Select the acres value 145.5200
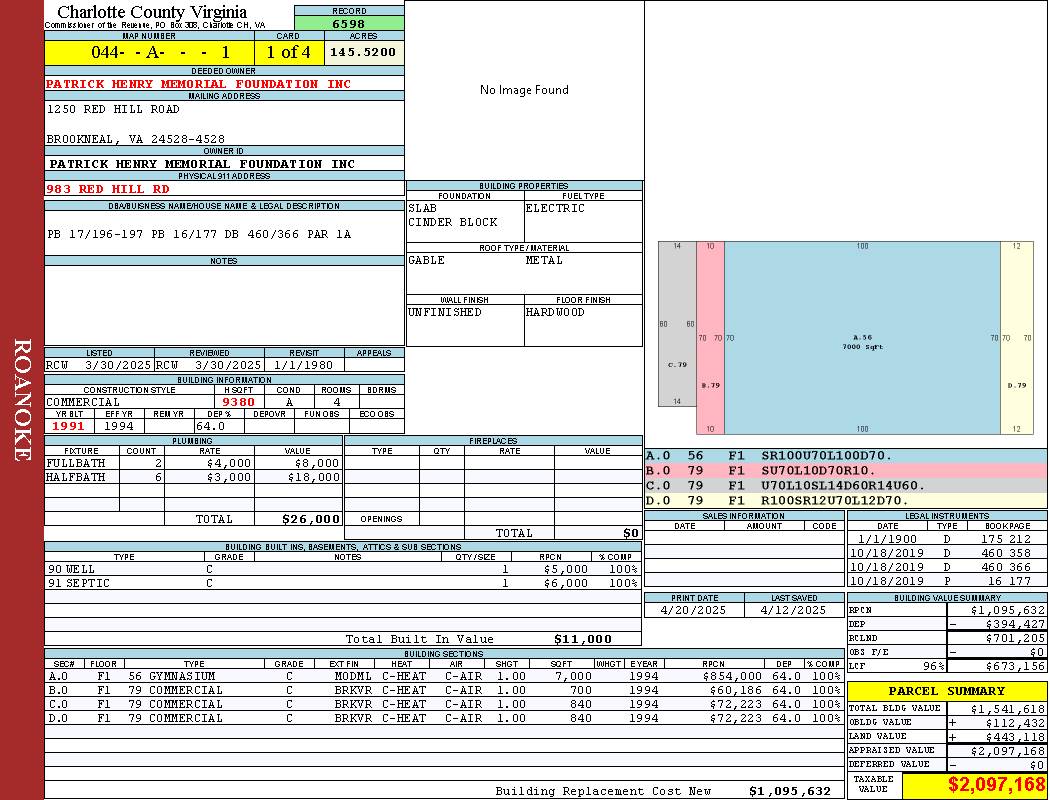 tap(364, 52)
